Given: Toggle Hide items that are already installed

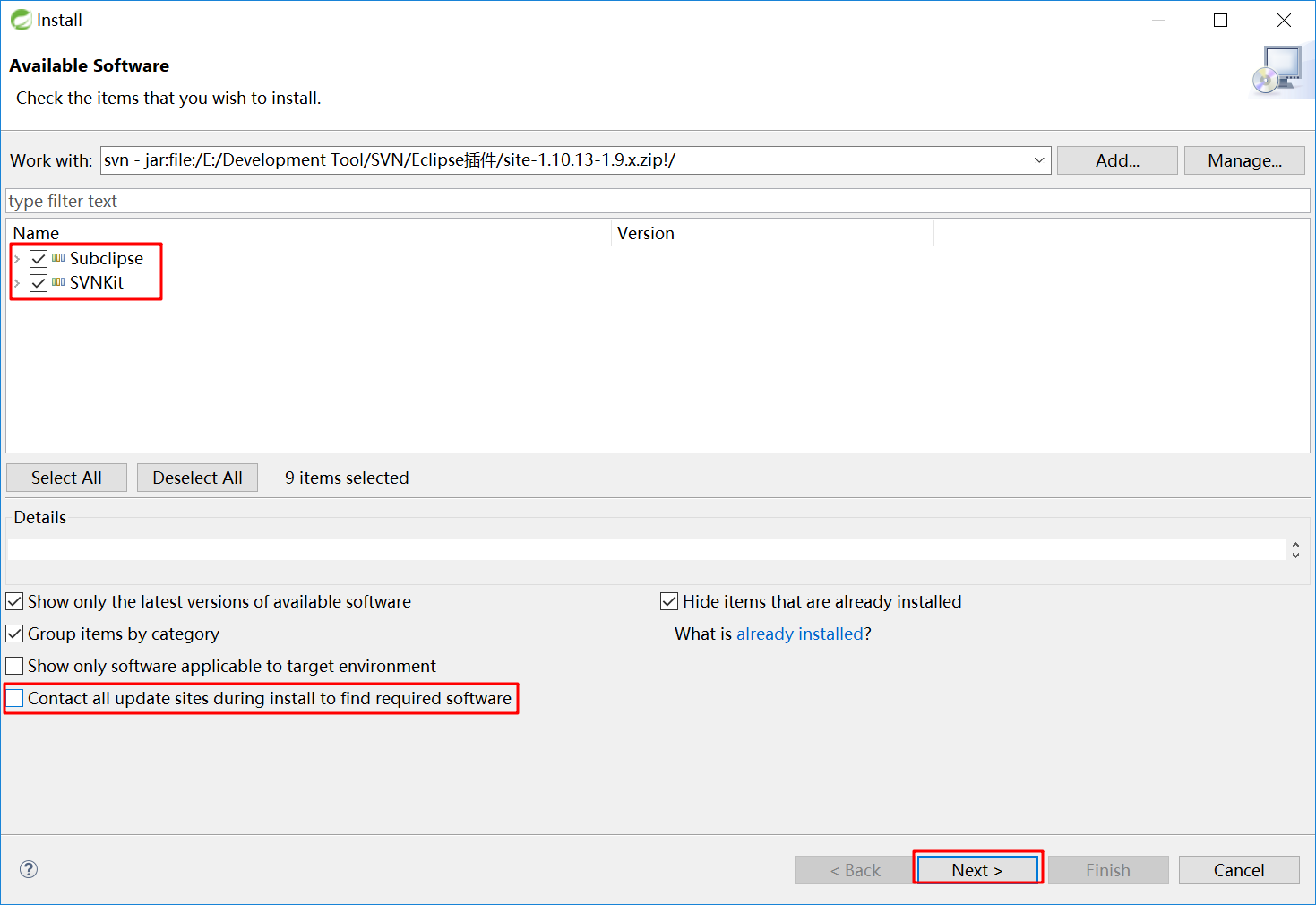Looking at the screenshot, I should (669, 601).
